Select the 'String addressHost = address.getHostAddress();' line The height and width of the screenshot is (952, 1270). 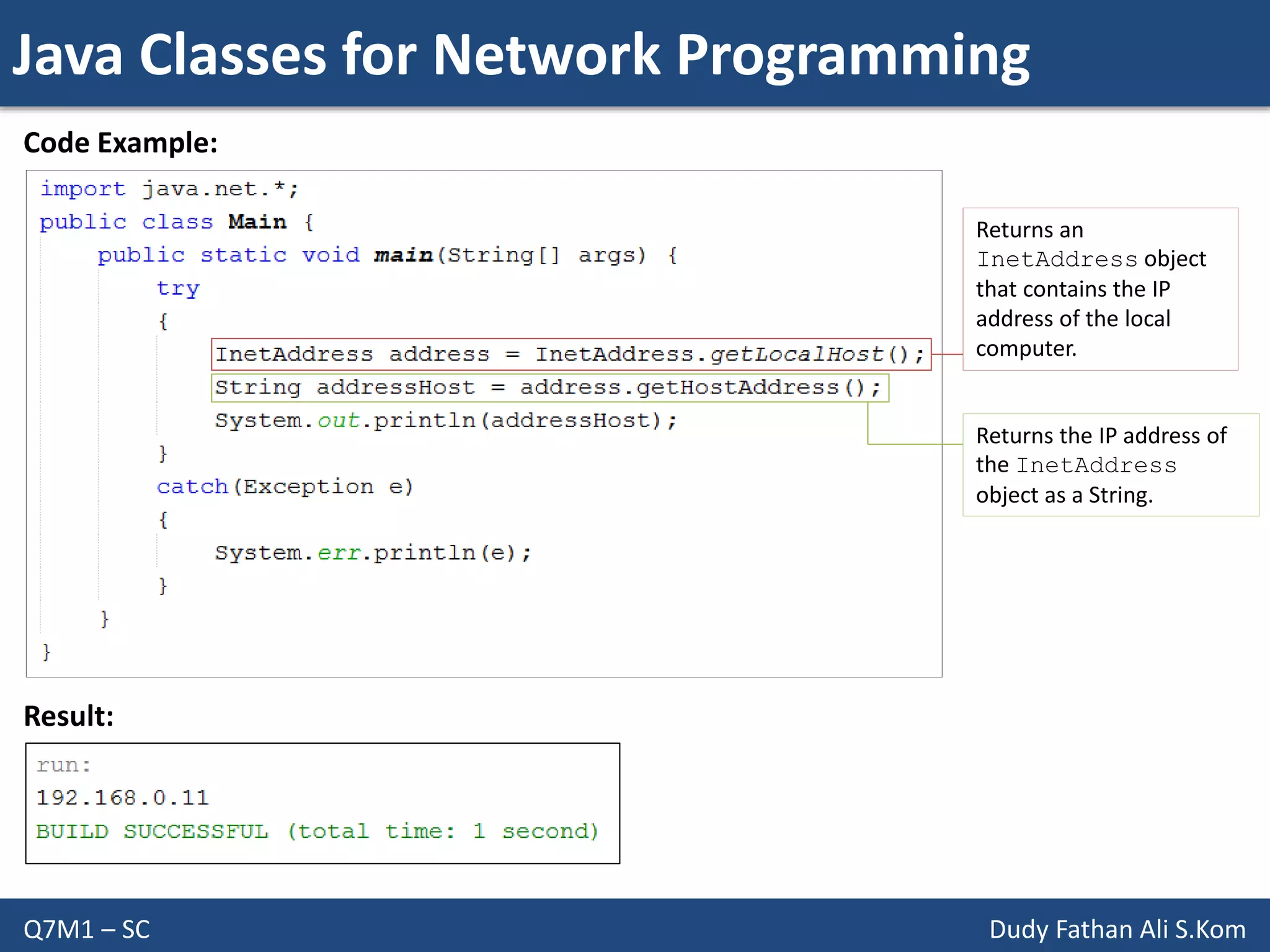(550, 388)
